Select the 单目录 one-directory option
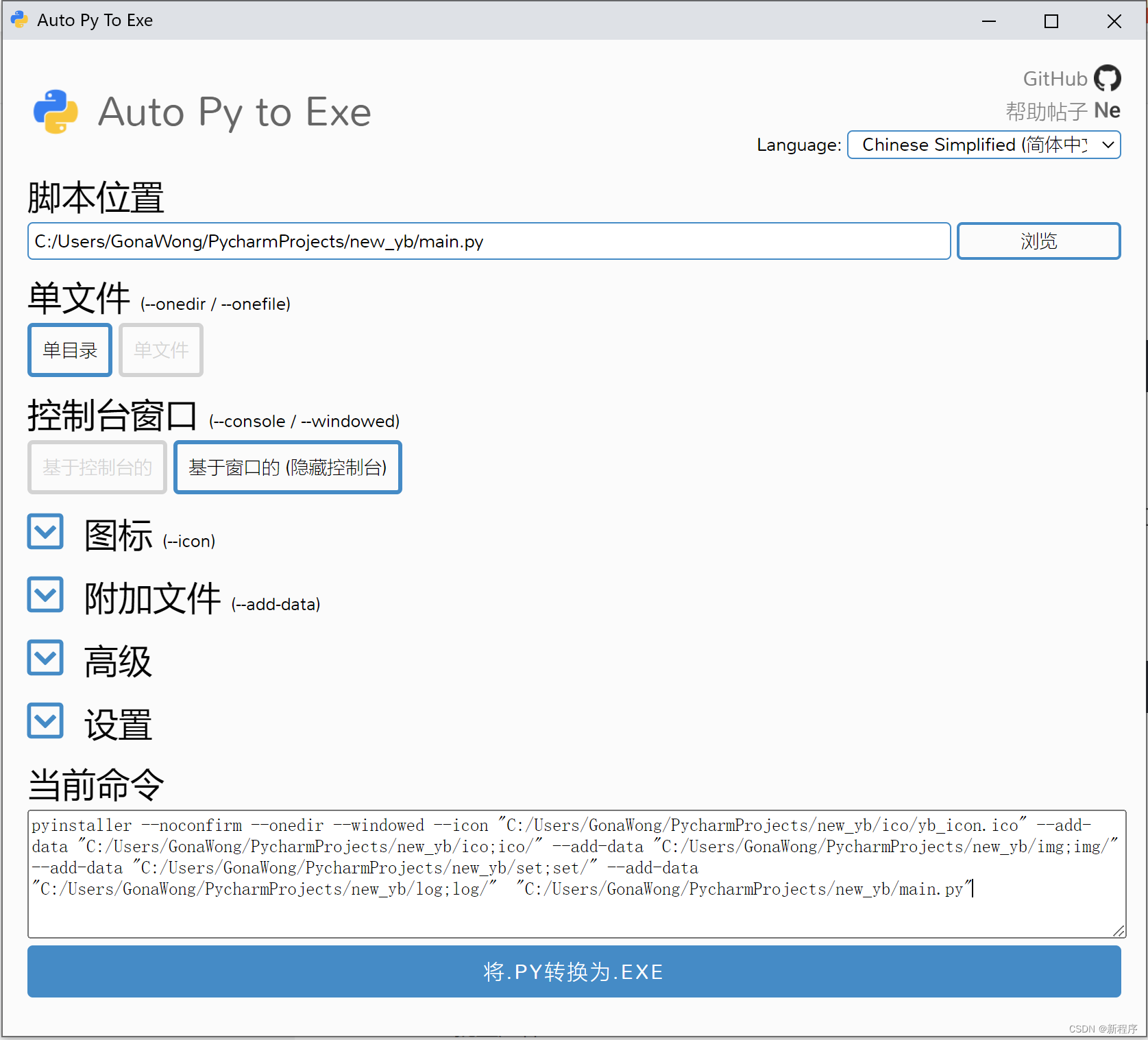1148x1040 pixels. (x=70, y=350)
